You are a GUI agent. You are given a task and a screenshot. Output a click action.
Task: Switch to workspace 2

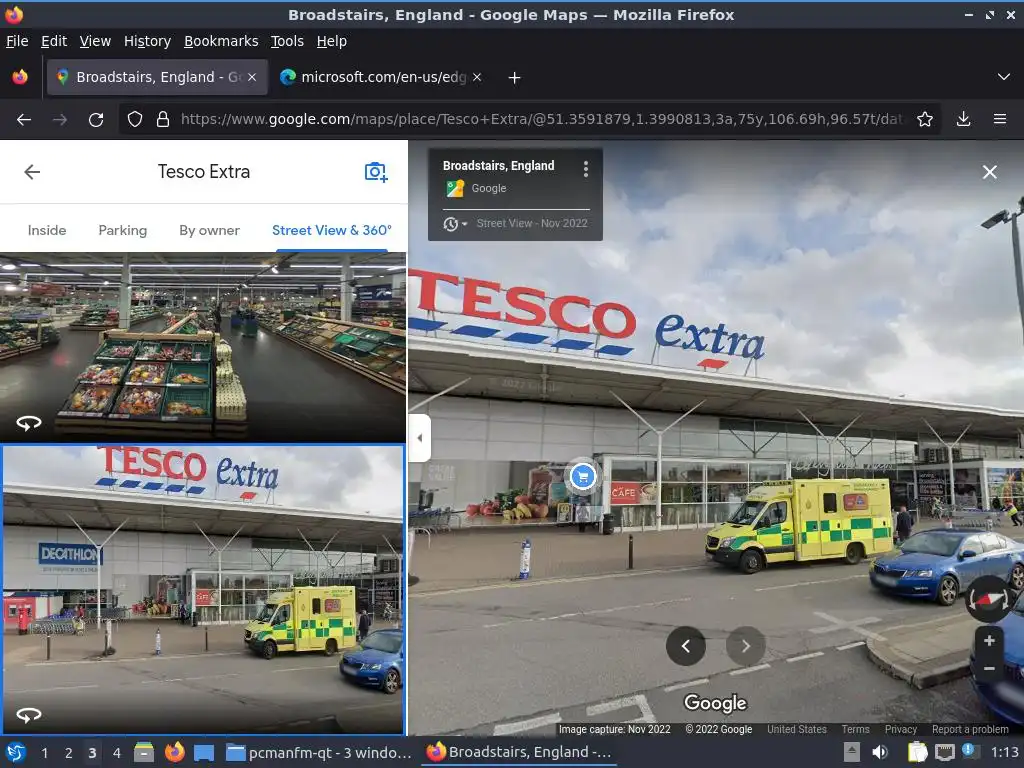click(x=68, y=753)
